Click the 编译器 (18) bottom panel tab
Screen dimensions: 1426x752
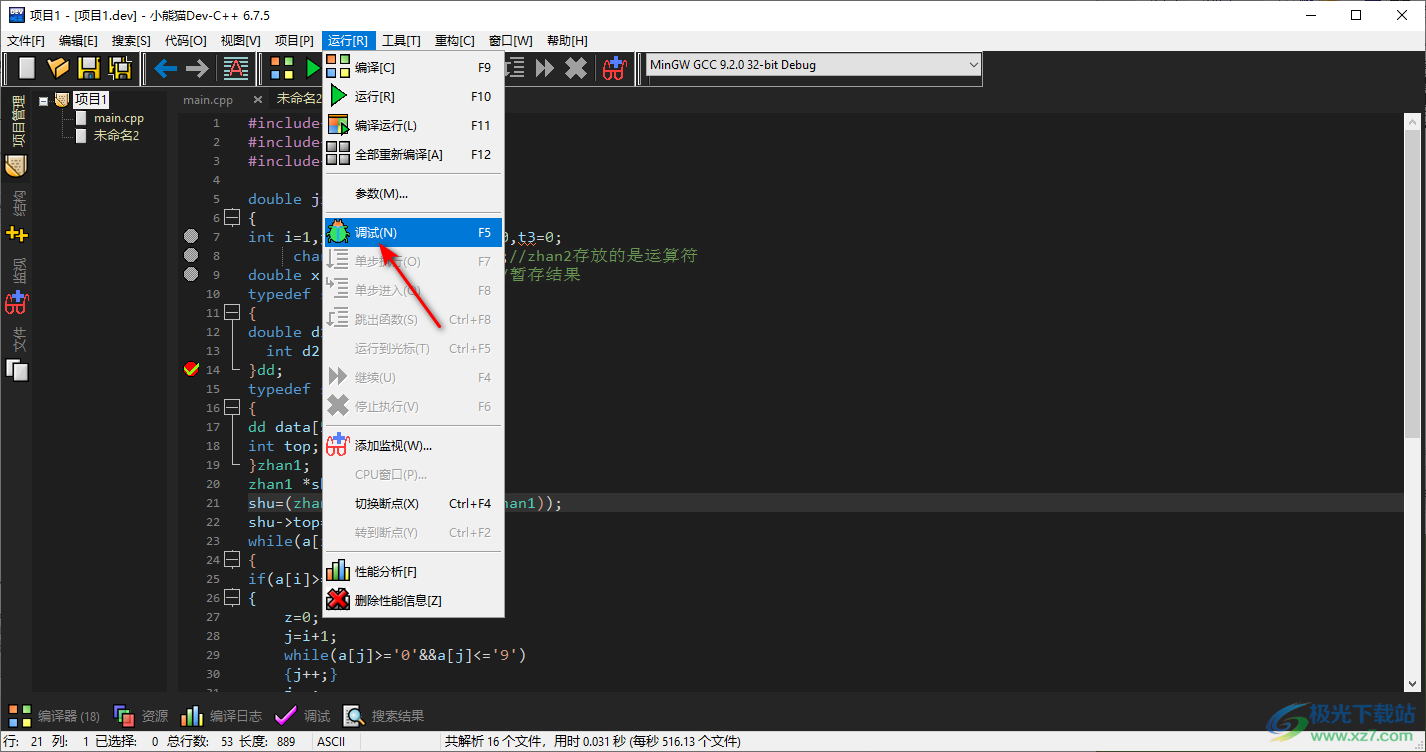click(54, 716)
